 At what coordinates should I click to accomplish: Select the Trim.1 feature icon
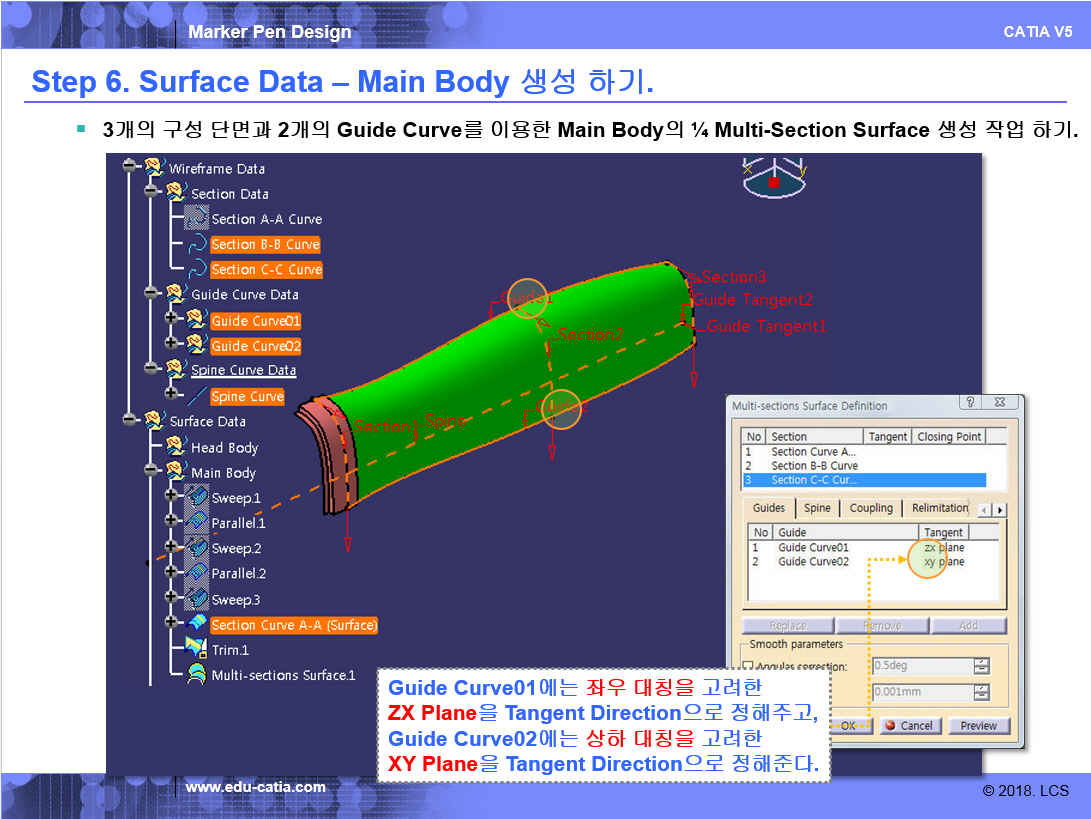197,650
